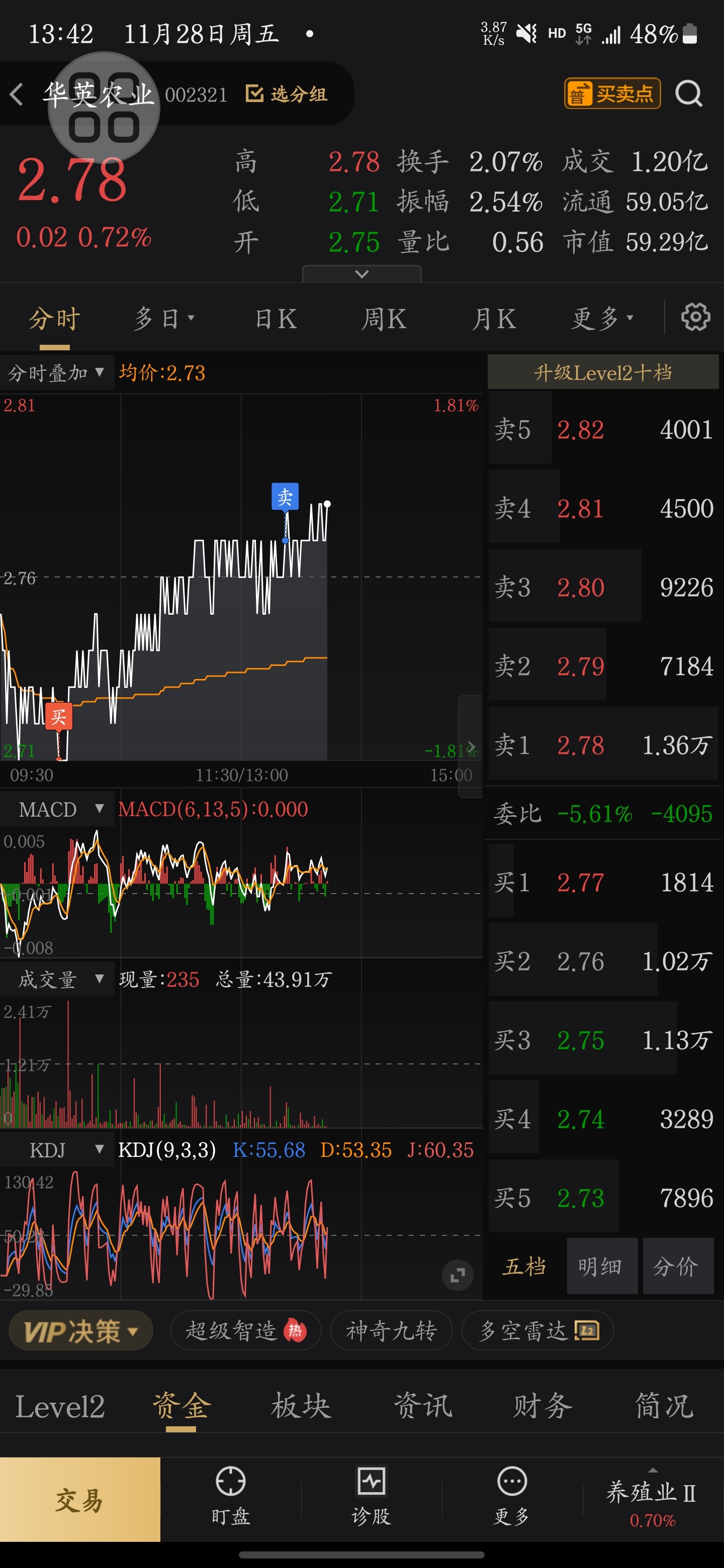Select 卖3 row at 2.80

pos(603,587)
